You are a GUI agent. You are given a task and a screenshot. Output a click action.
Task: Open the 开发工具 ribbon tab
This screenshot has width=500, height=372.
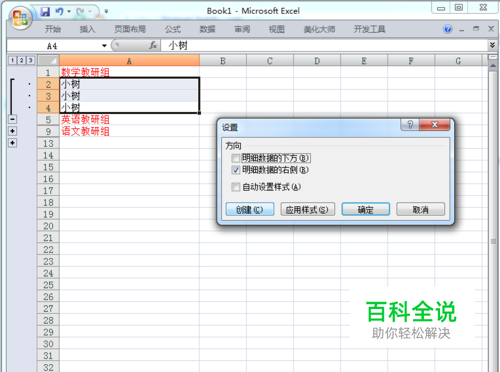point(369,29)
